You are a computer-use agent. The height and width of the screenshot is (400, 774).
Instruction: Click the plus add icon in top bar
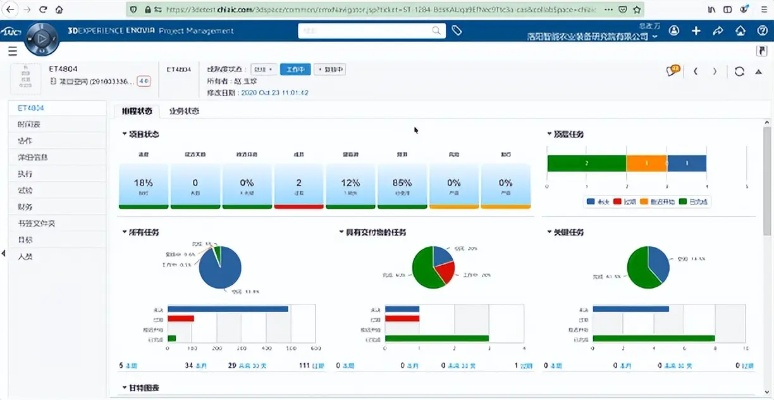pyautogui.click(x=696, y=31)
